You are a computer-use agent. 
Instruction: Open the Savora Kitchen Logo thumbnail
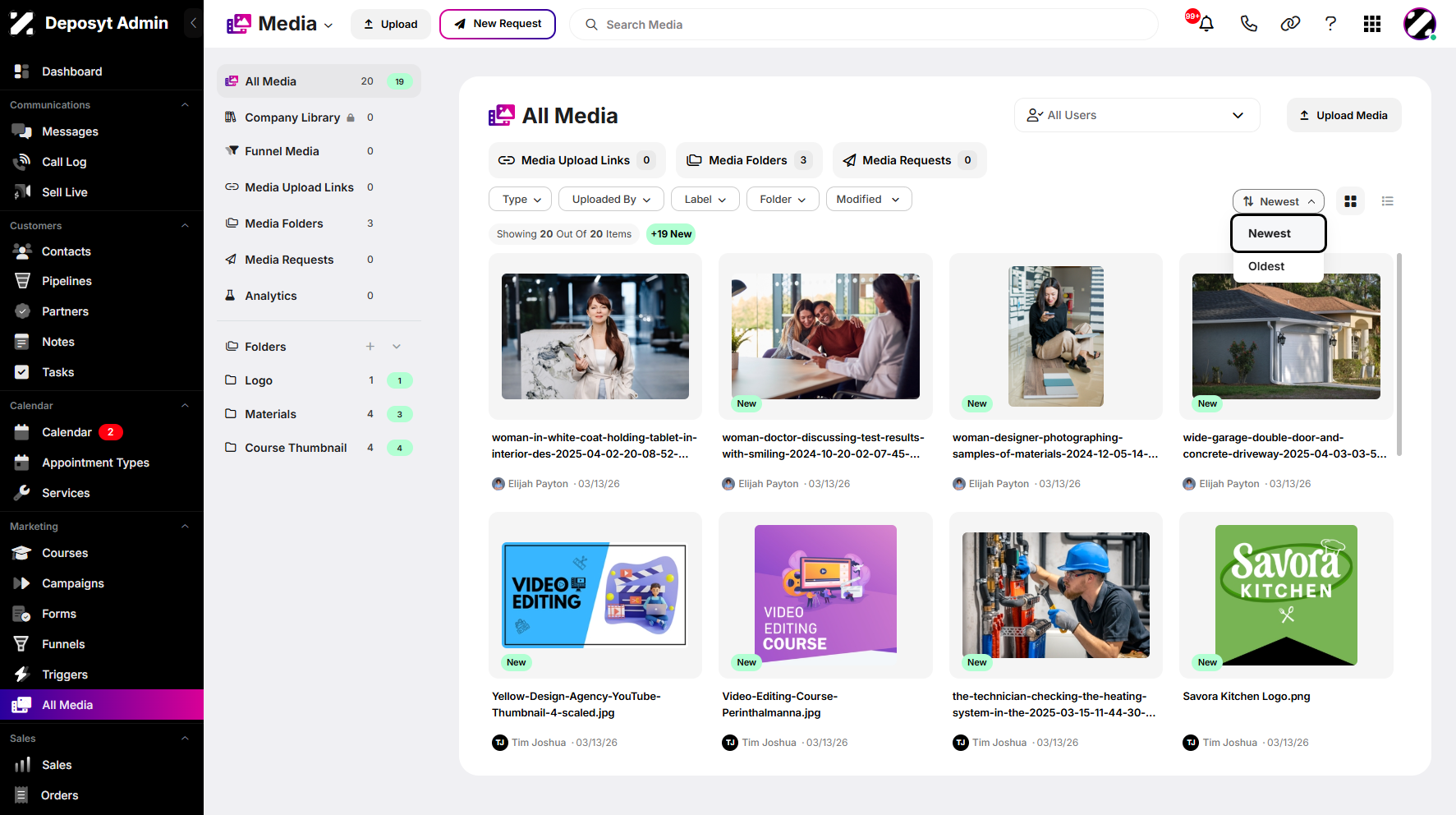coord(1286,595)
